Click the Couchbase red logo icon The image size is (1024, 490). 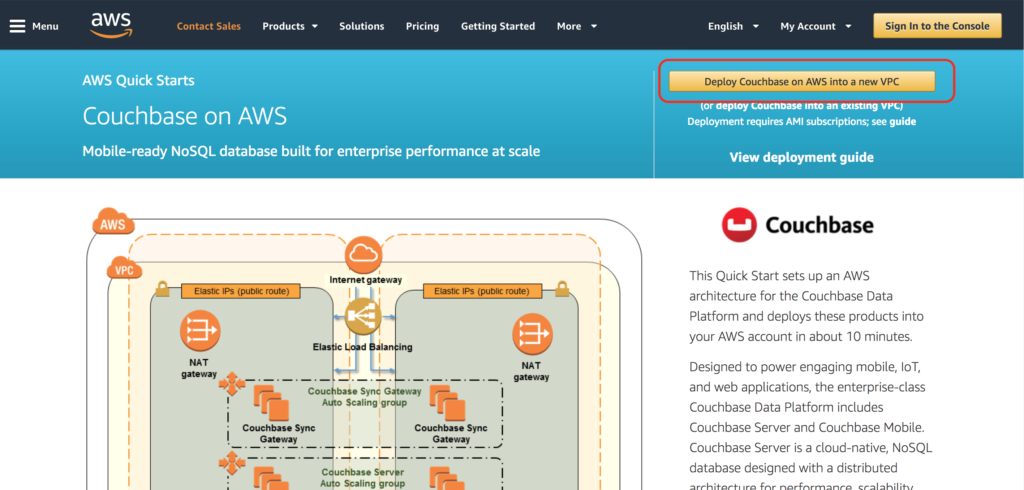click(x=739, y=225)
